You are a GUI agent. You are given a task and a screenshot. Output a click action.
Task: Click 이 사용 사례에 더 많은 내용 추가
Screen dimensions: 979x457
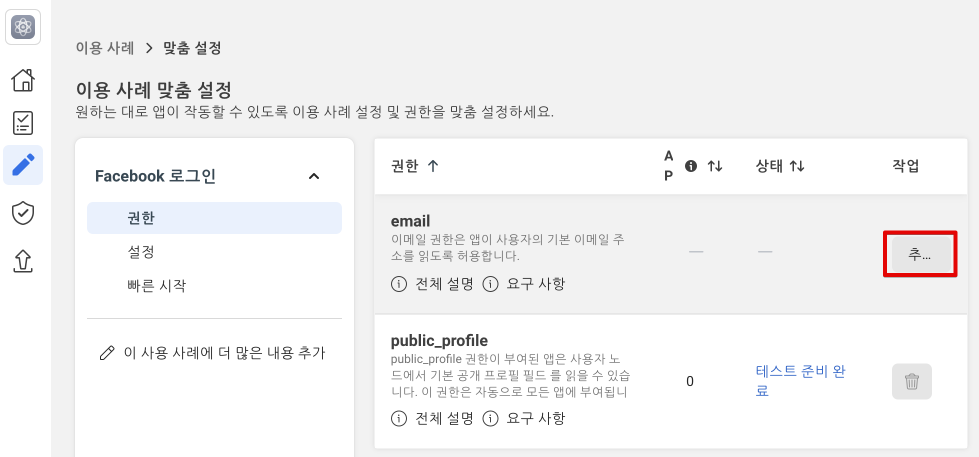pos(224,353)
